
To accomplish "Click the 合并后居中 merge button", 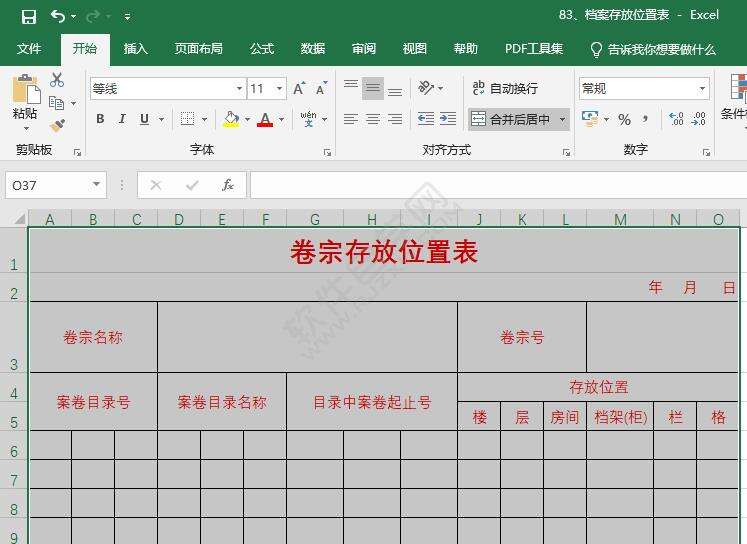I will (510, 119).
